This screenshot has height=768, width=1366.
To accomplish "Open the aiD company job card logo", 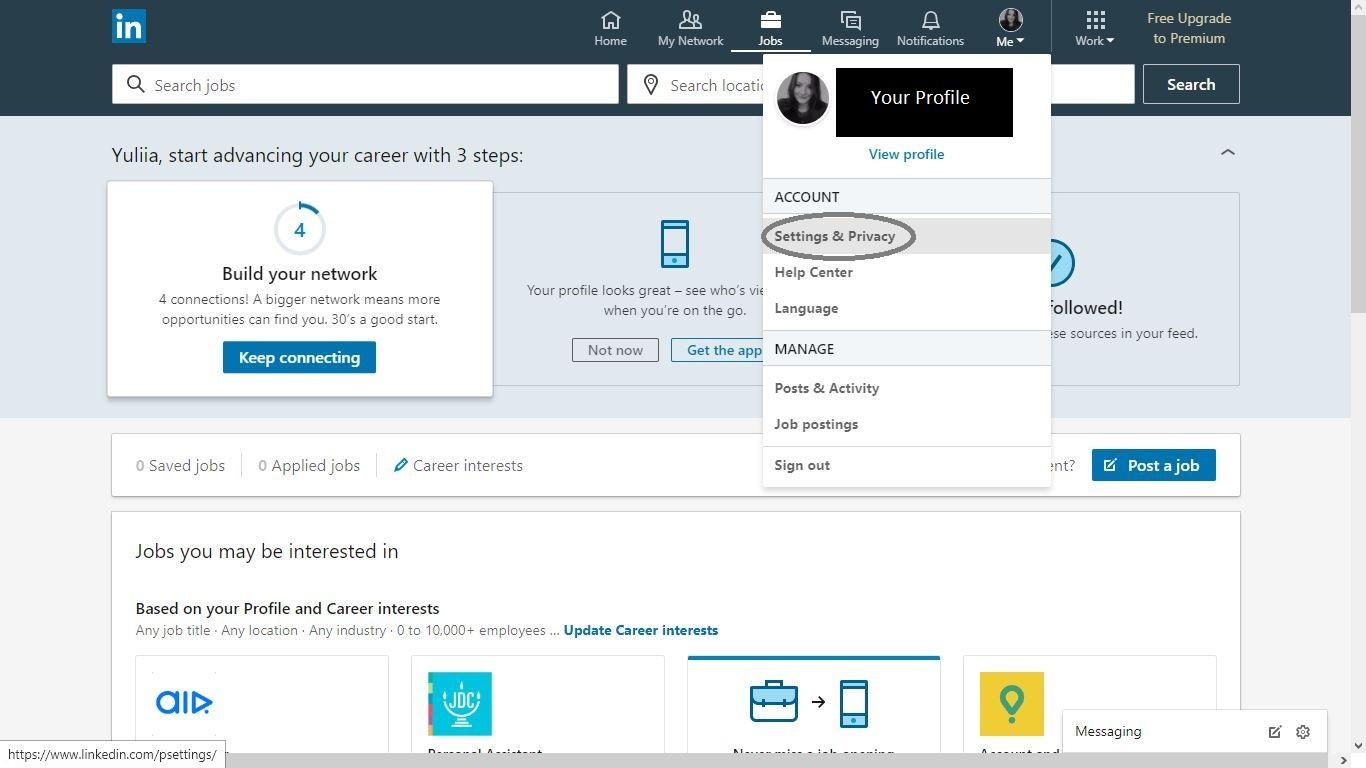I will pos(184,703).
